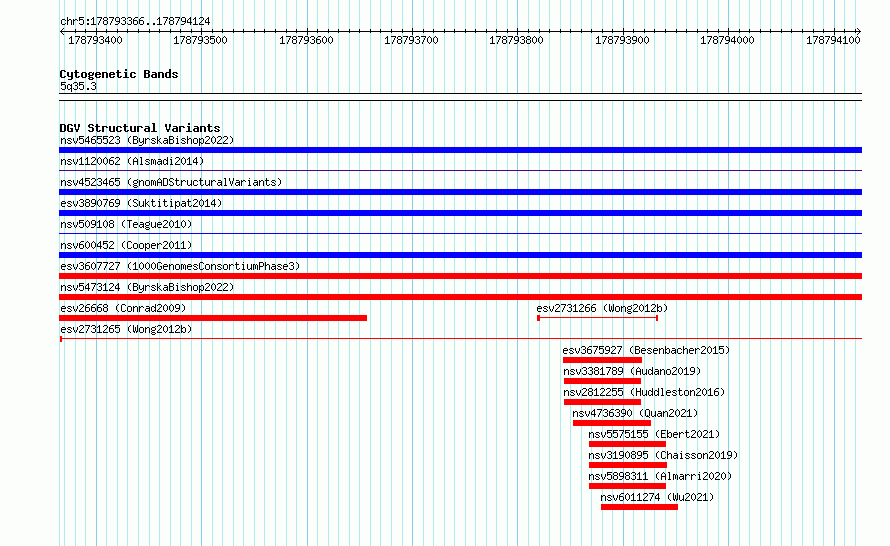The height and width of the screenshot is (546, 890).
Task: Click the red bar below esv3607727
Action: coord(460,276)
